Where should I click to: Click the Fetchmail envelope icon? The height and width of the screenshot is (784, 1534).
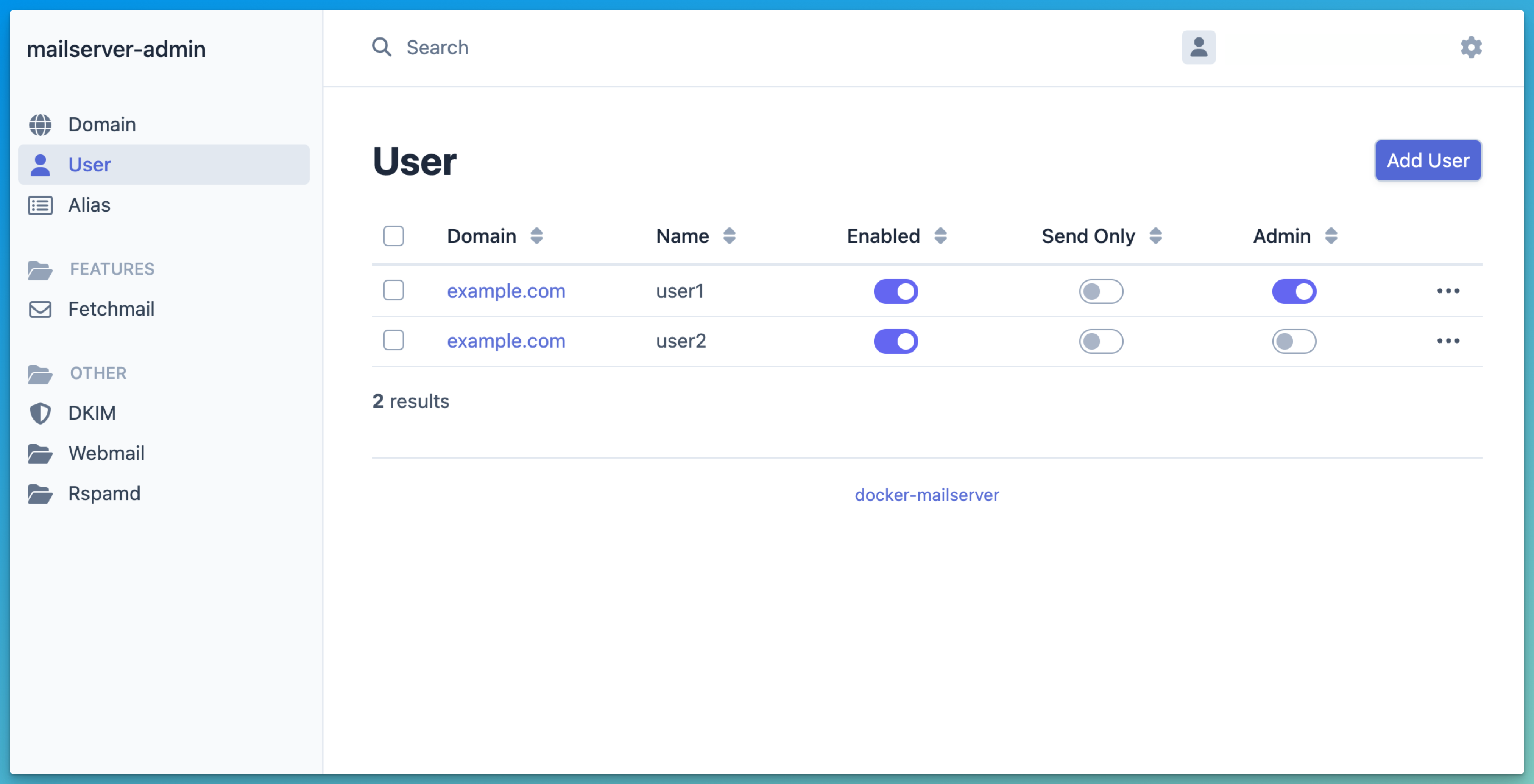40,310
